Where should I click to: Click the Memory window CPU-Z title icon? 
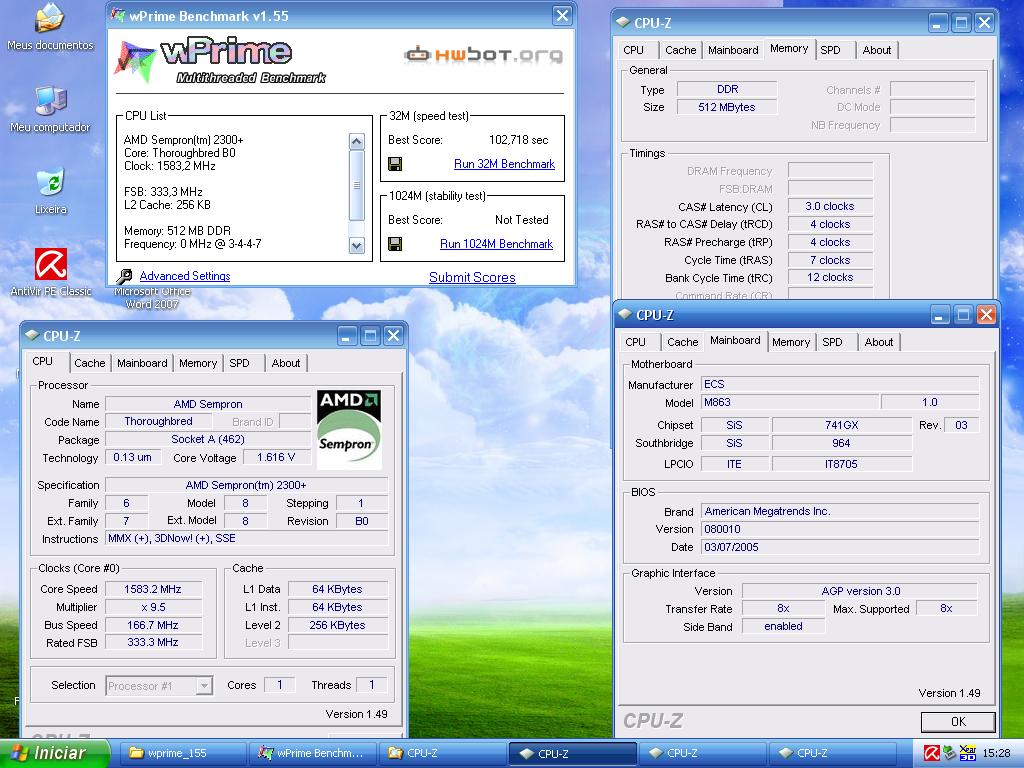pos(624,23)
